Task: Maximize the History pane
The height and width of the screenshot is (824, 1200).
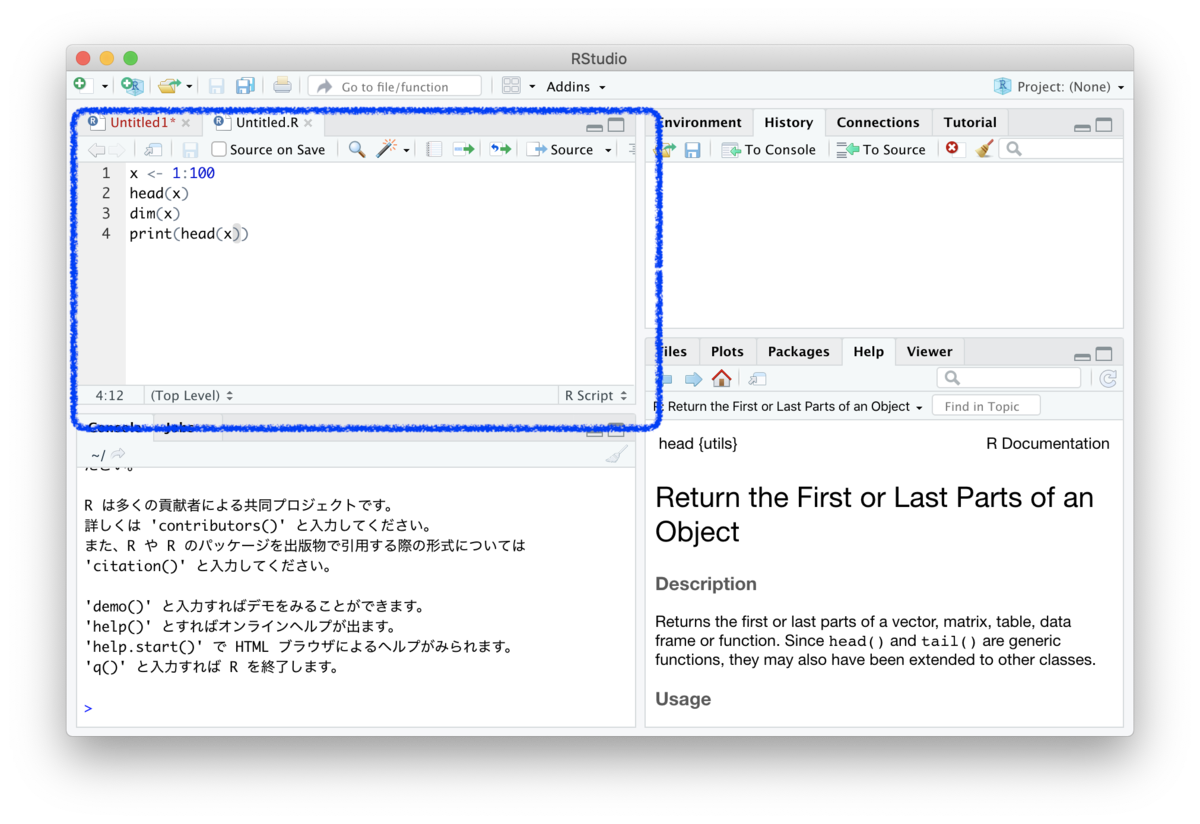Action: [1104, 126]
